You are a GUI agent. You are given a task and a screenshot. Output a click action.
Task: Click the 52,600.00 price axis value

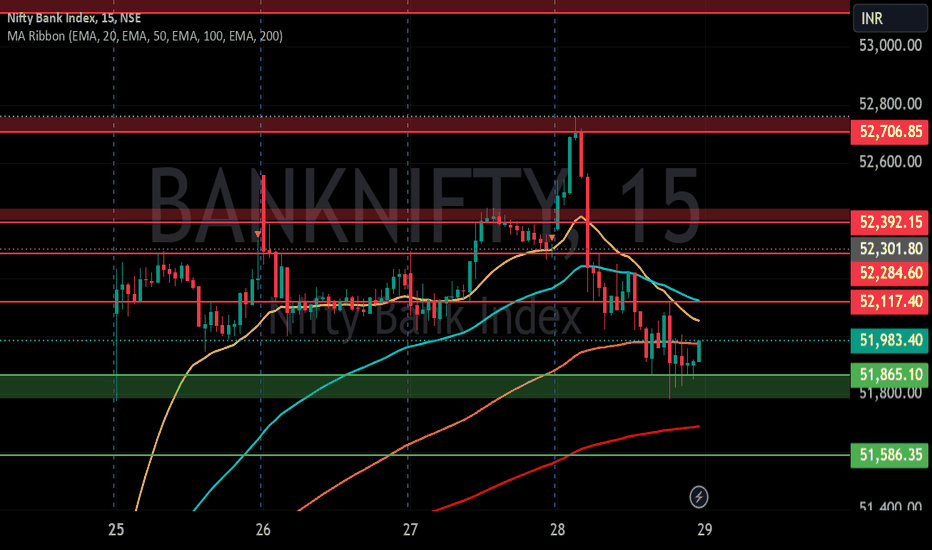[890, 162]
